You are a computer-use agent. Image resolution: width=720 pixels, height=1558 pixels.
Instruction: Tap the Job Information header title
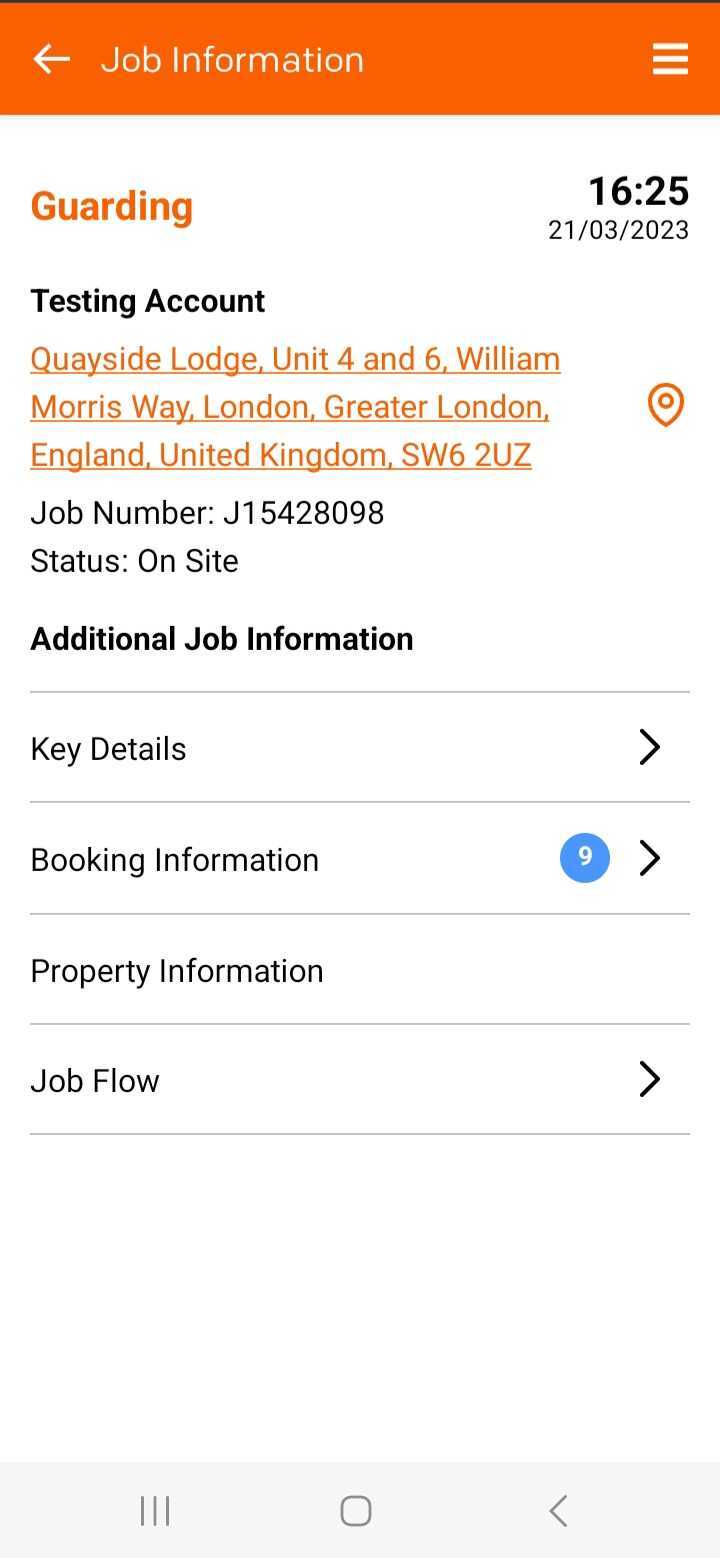(x=232, y=59)
